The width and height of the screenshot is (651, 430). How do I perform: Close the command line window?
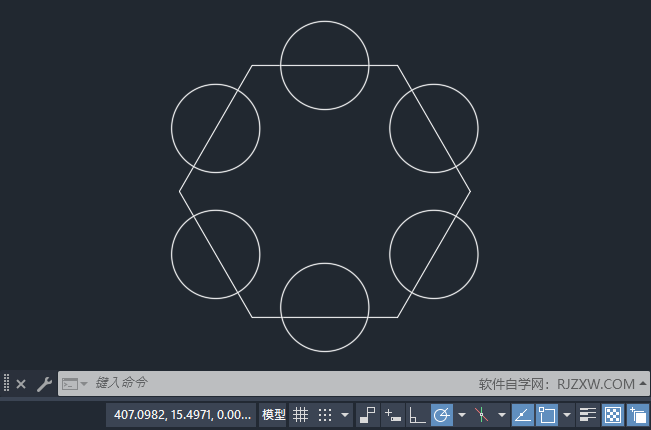coord(21,384)
